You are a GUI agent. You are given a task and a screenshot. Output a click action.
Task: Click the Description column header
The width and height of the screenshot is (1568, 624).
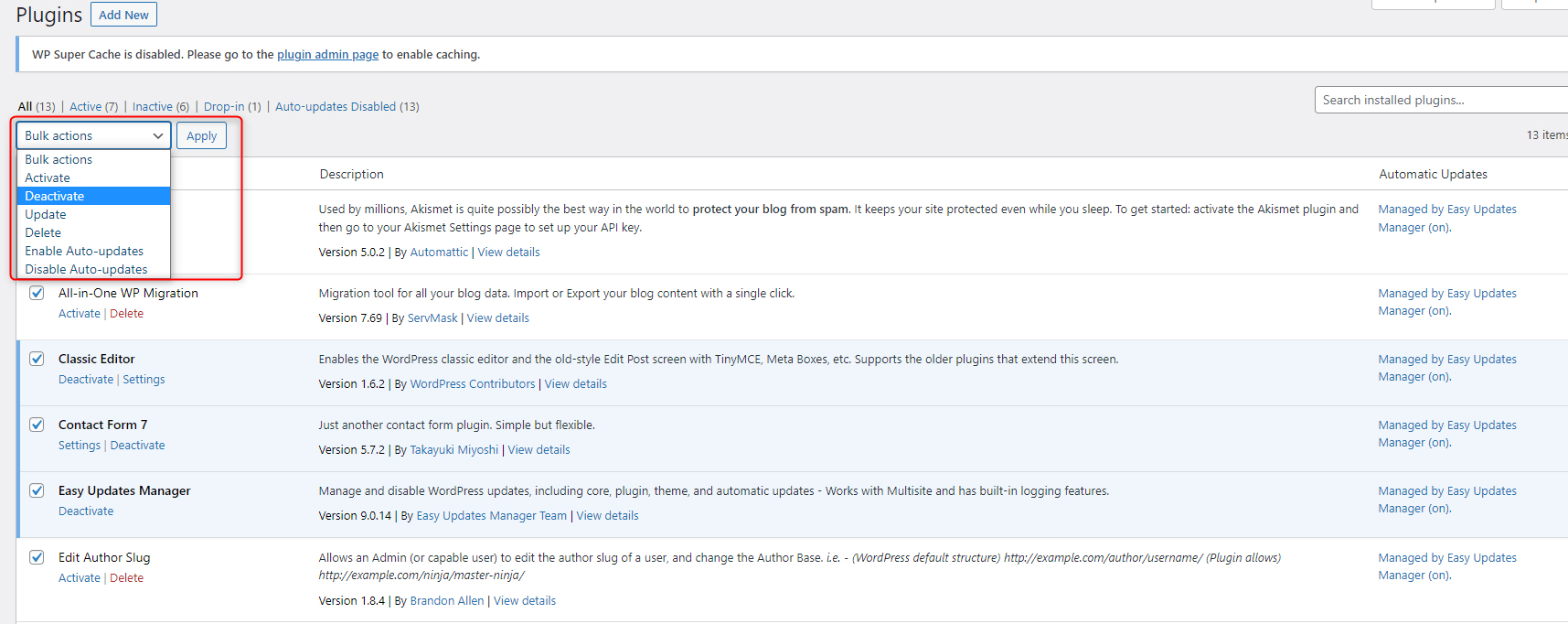click(x=352, y=174)
